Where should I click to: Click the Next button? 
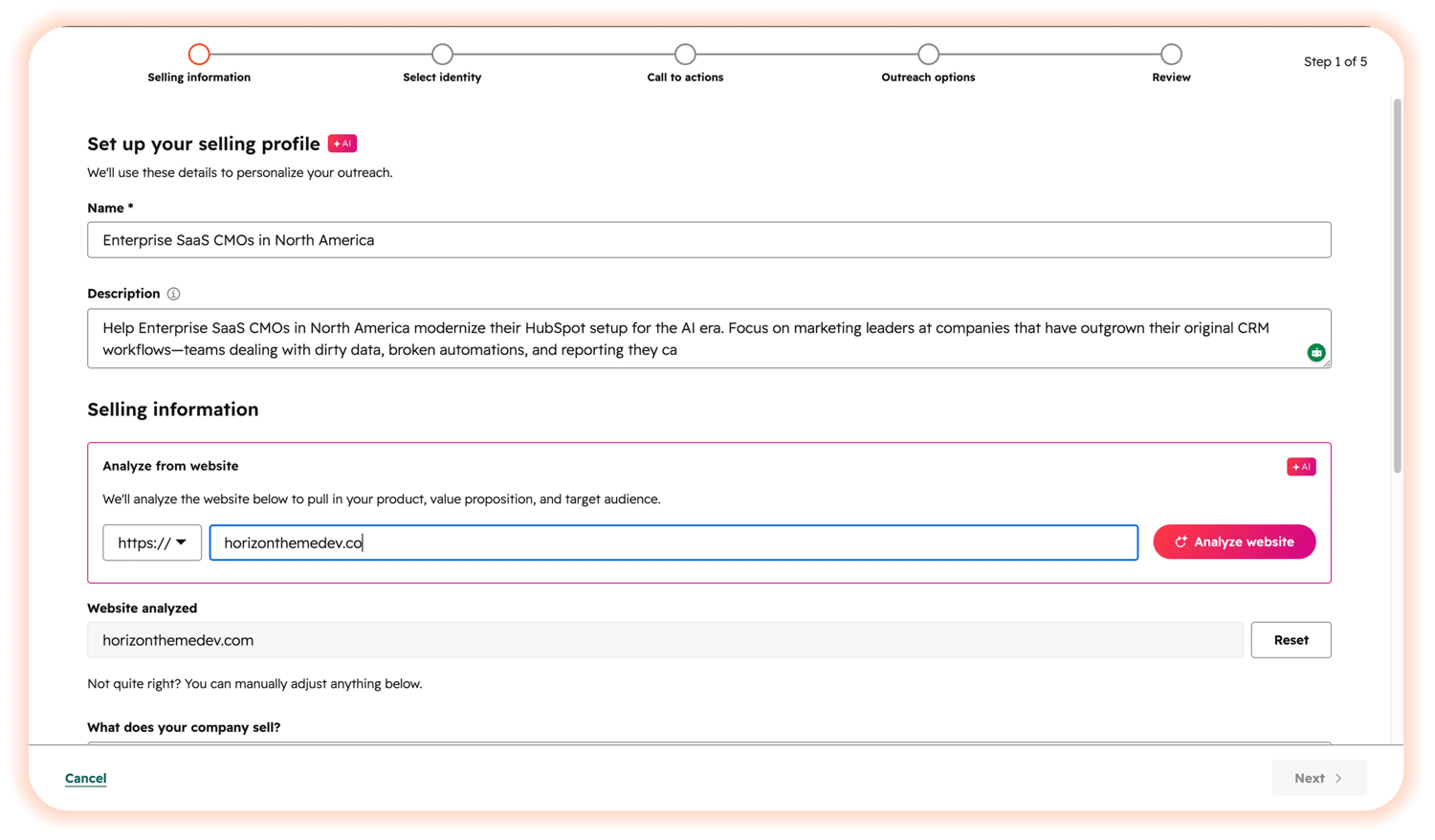(1319, 778)
